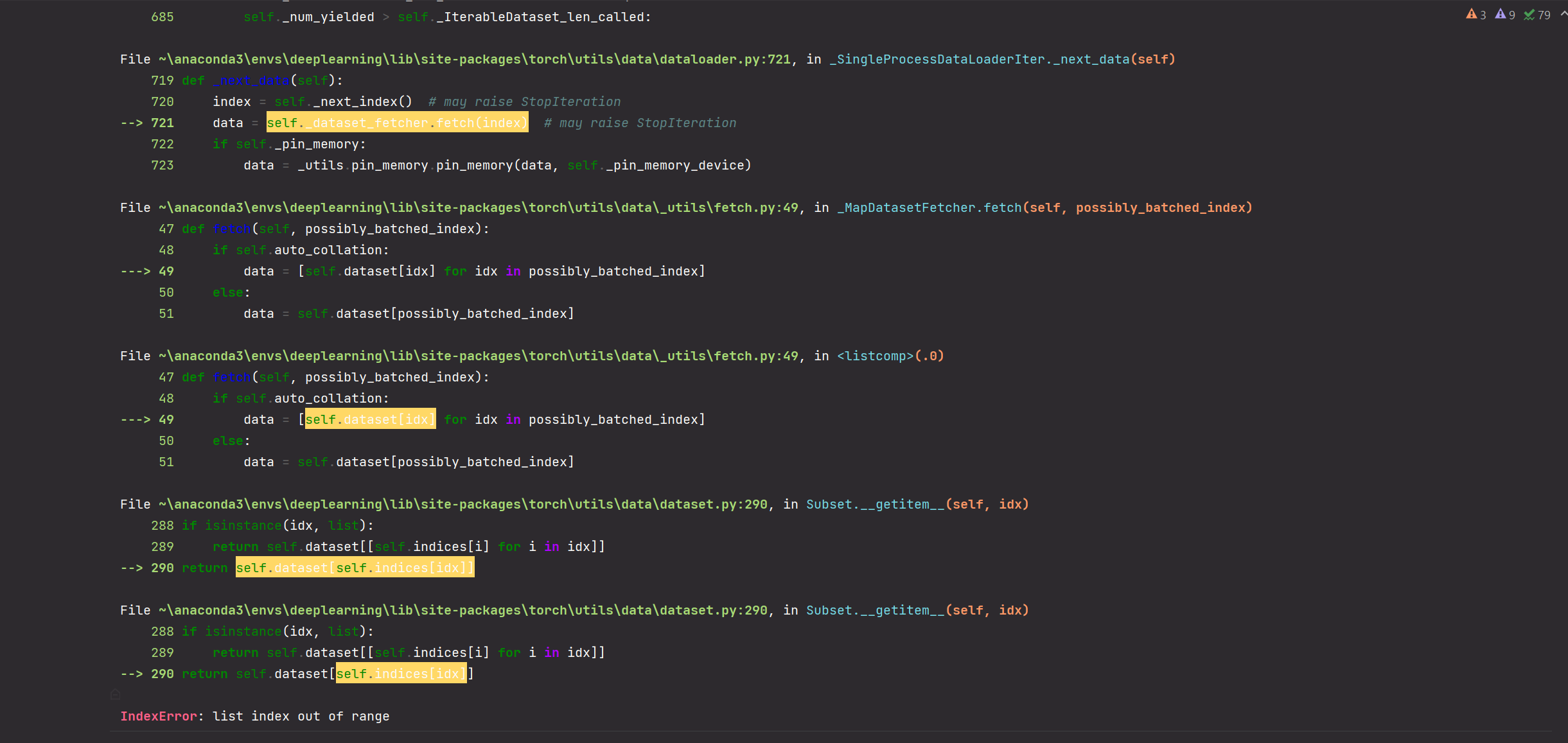Click the fully highlighted self.dataset[self.indices[idx]] expression
This screenshot has height=743, width=1568.
pyautogui.click(x=355, y=568)
